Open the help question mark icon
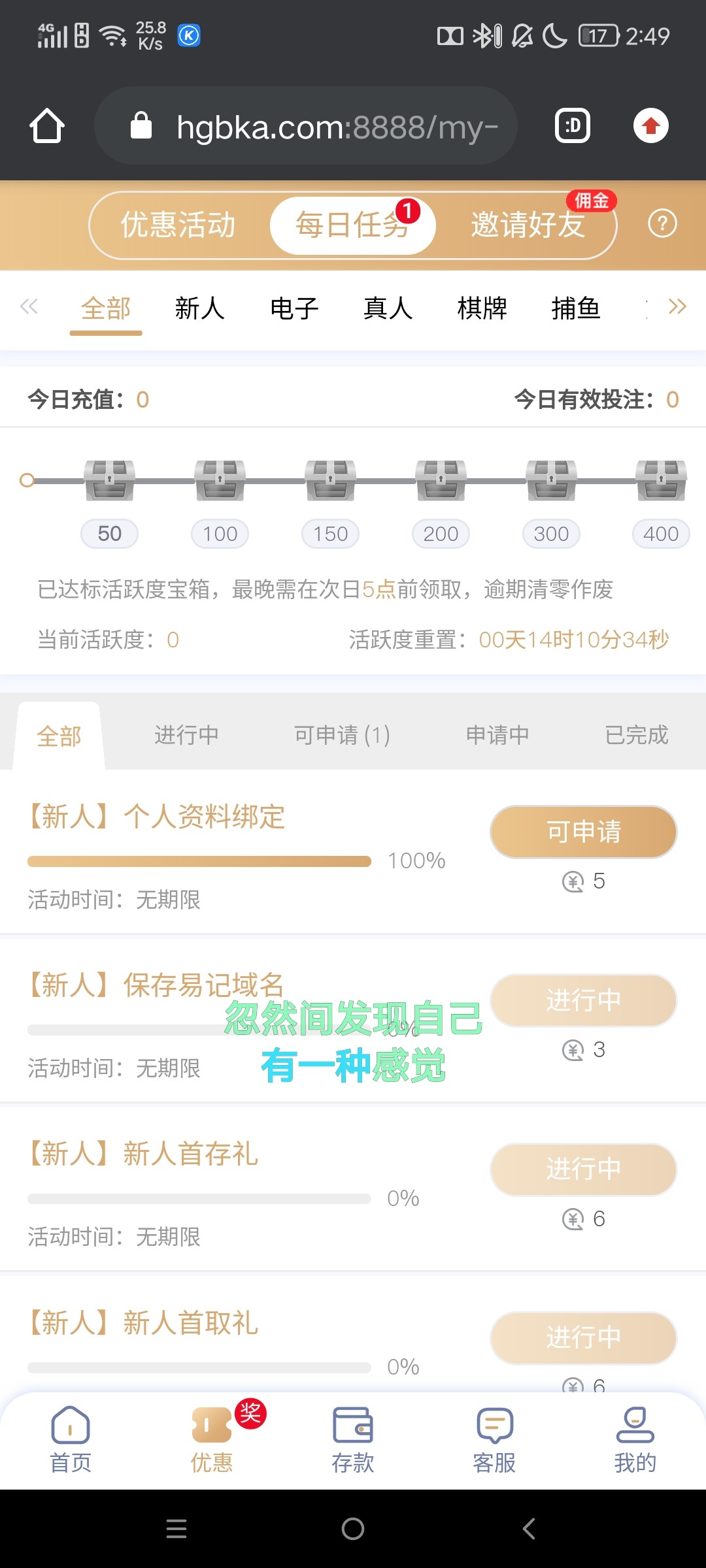The height and width of the screenshot is (1568, 706). coord(662,224)
